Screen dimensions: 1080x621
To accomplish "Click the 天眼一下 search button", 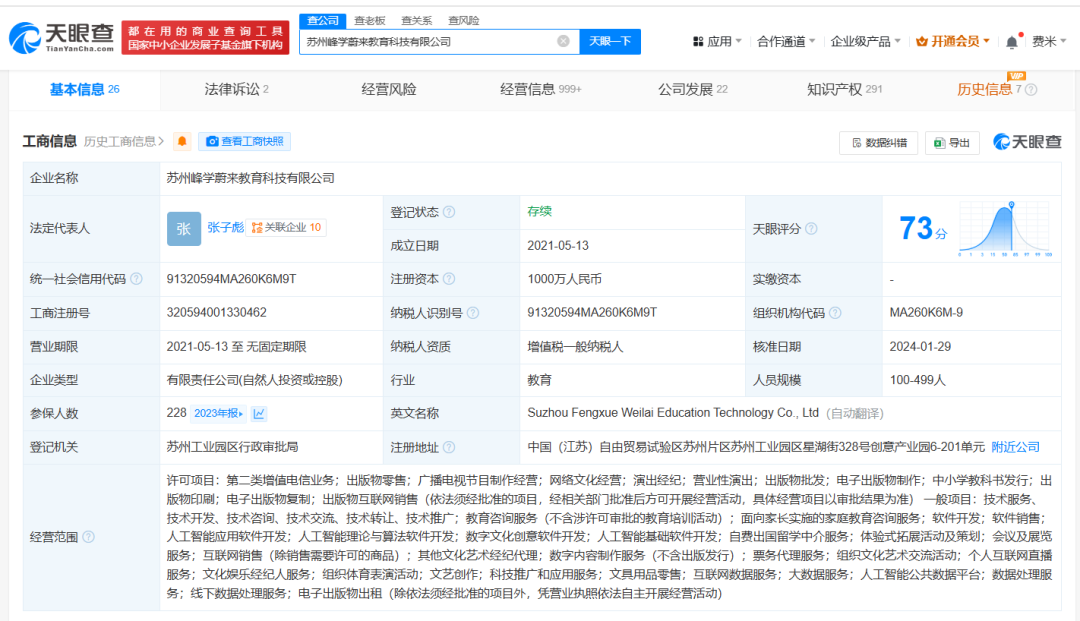I will 610,41.
